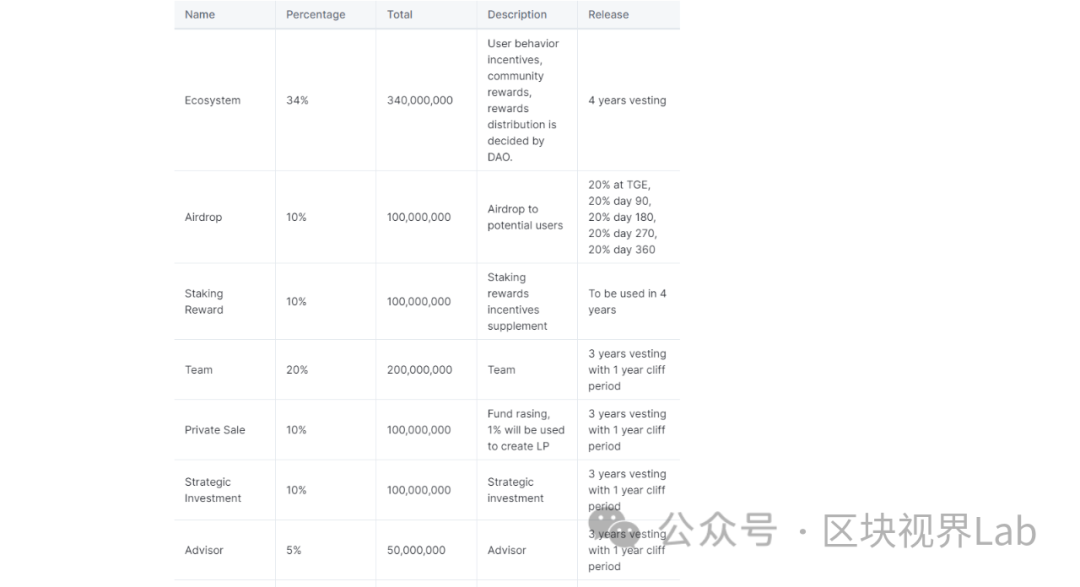Viewport: 1080px width, 587px height.
Task: Click the Total column header
Action: [399, 14]
